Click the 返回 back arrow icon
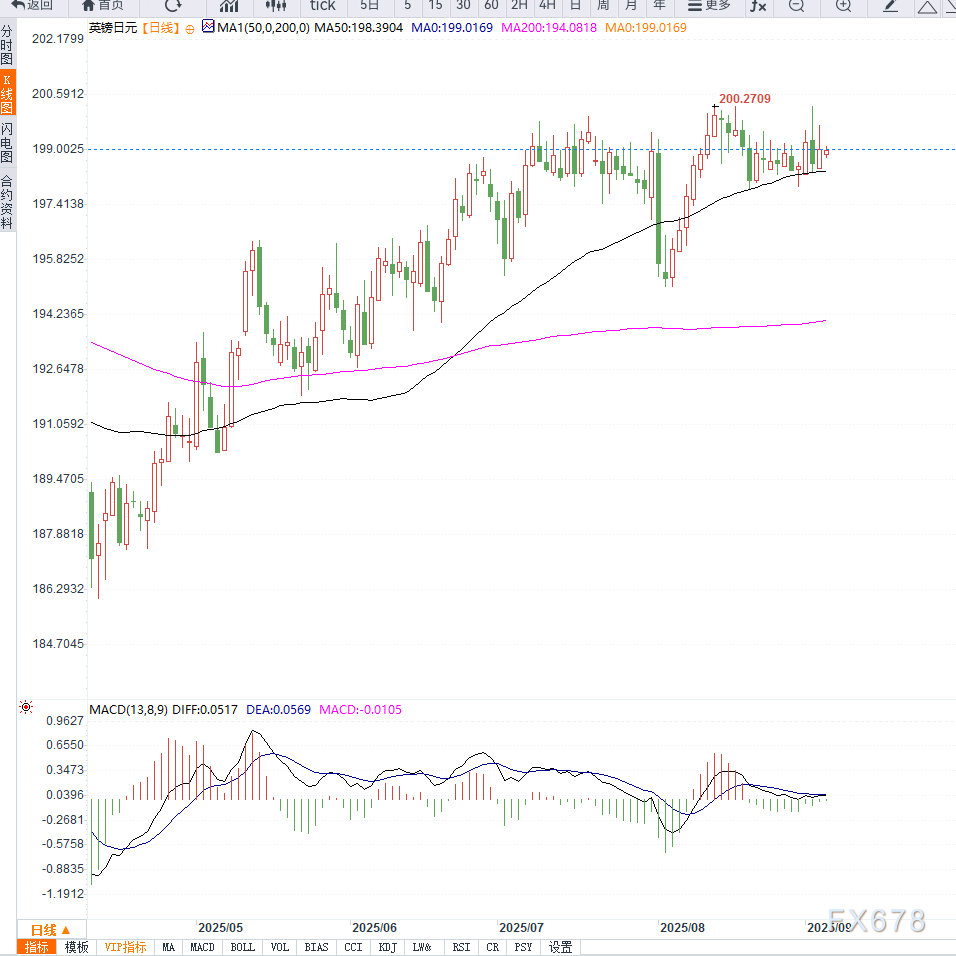The height and width of the screenshot is (956, 956). (x=18, y=5)
